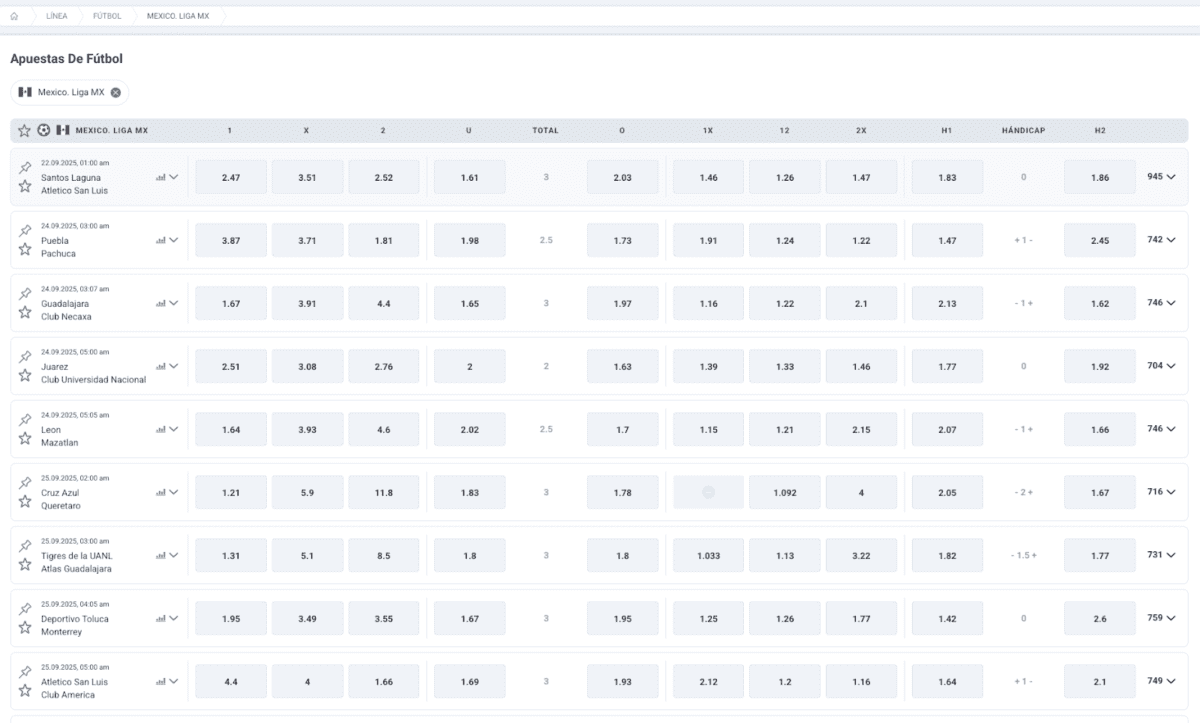Click the Mexico flag icon in league header
This screenshot has height=723, width=1200.
(x=62, y=130)
